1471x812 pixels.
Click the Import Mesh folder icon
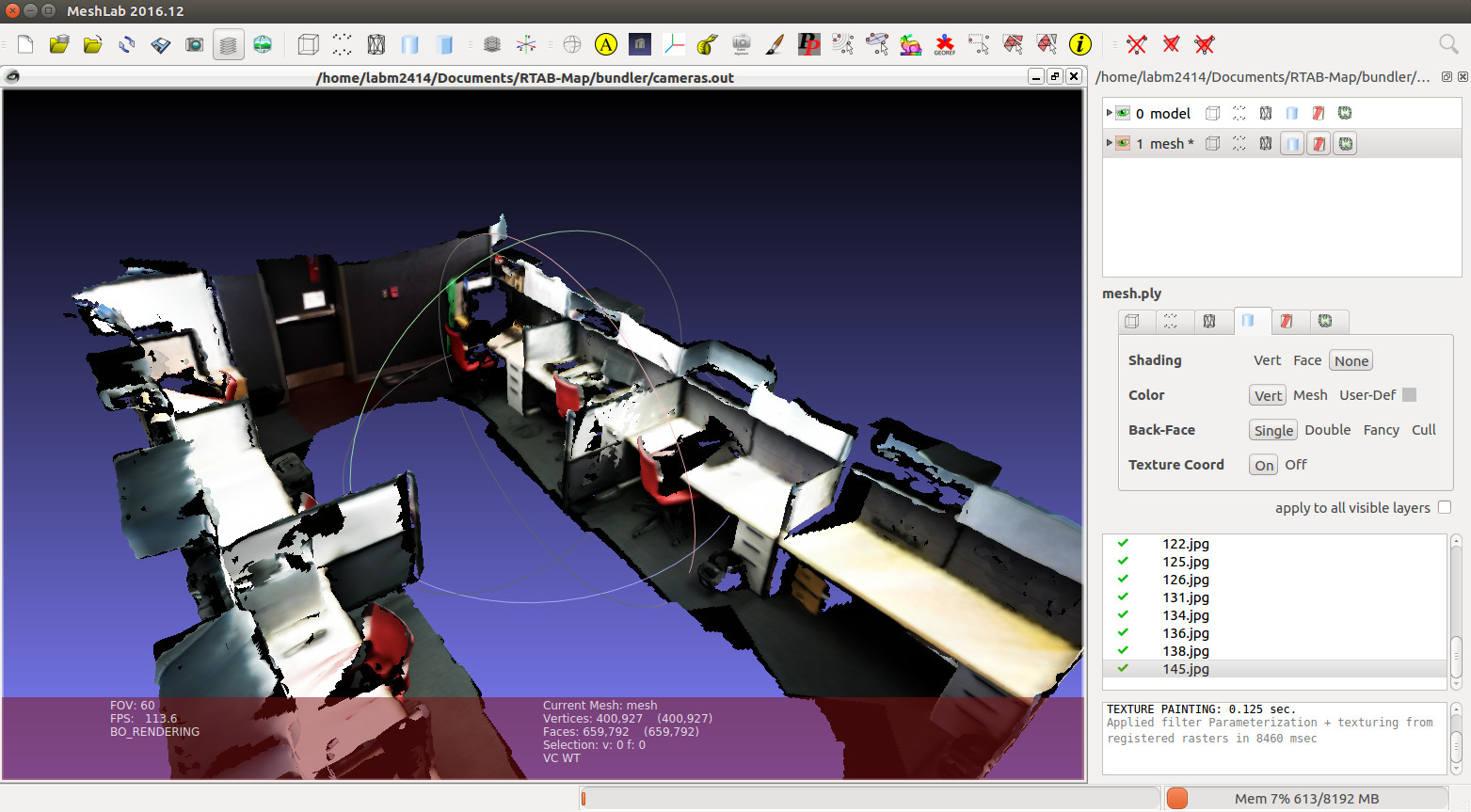tap(92, 44)
